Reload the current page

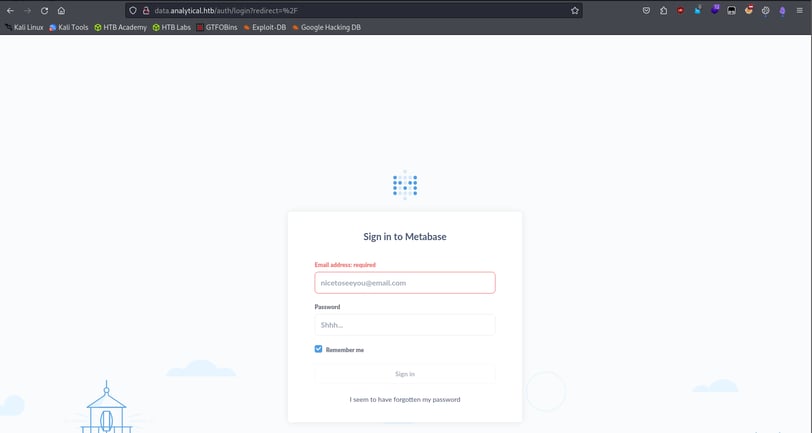45,10
